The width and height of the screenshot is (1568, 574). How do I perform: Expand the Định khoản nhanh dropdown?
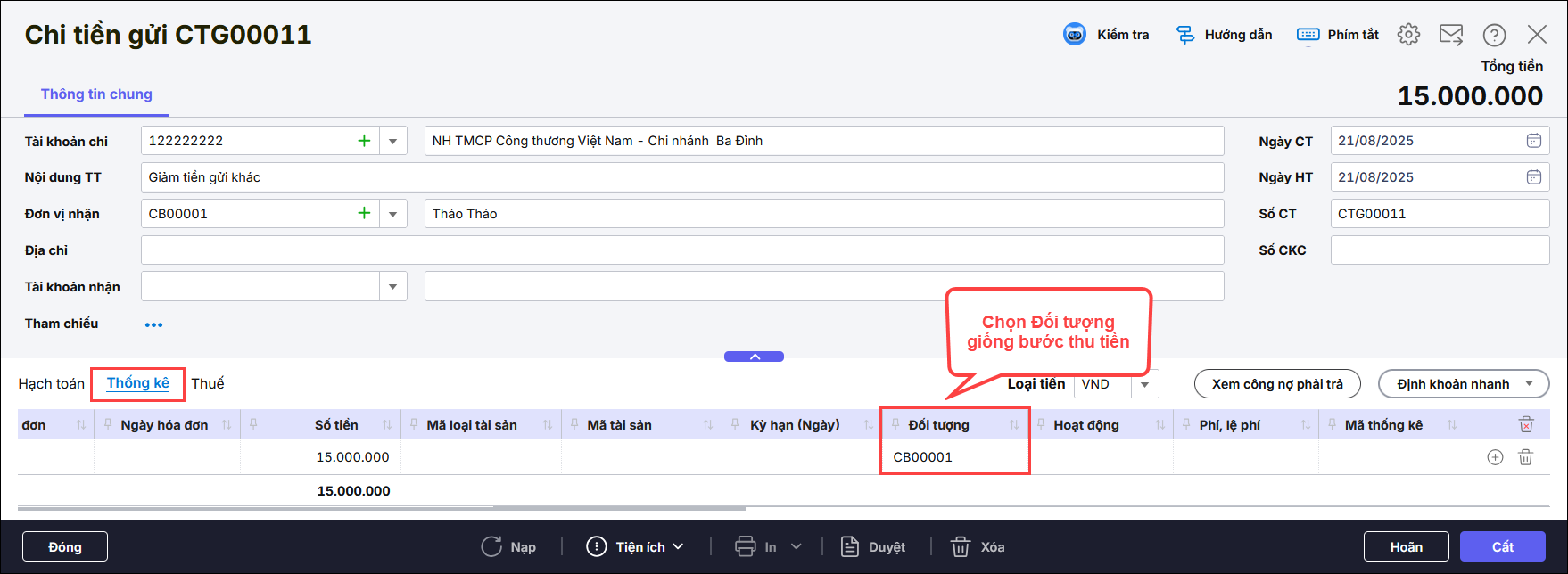coord(1530,384)
